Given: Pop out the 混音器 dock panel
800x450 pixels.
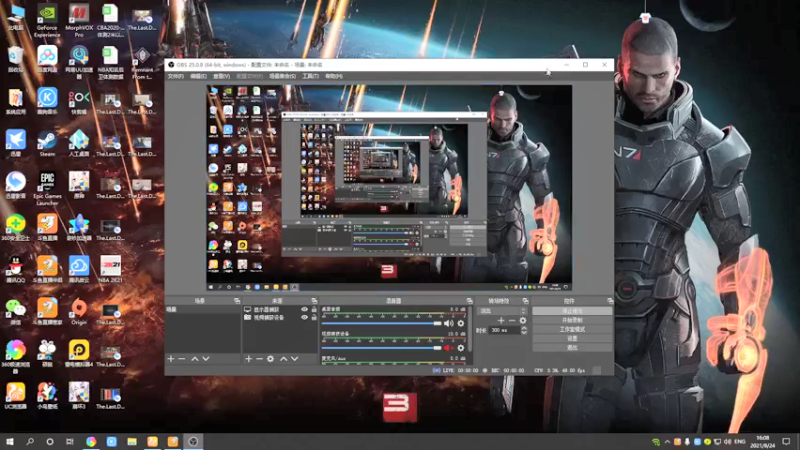Looking at the screenshot, I should 469,301.
